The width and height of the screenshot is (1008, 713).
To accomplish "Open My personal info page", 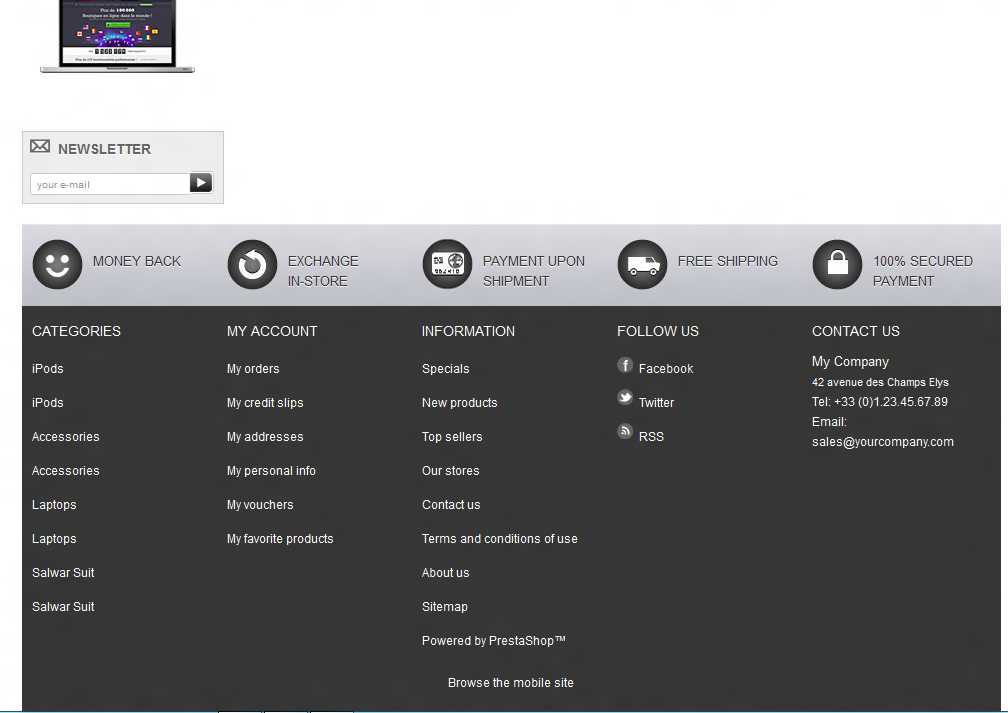I will 271,471.
